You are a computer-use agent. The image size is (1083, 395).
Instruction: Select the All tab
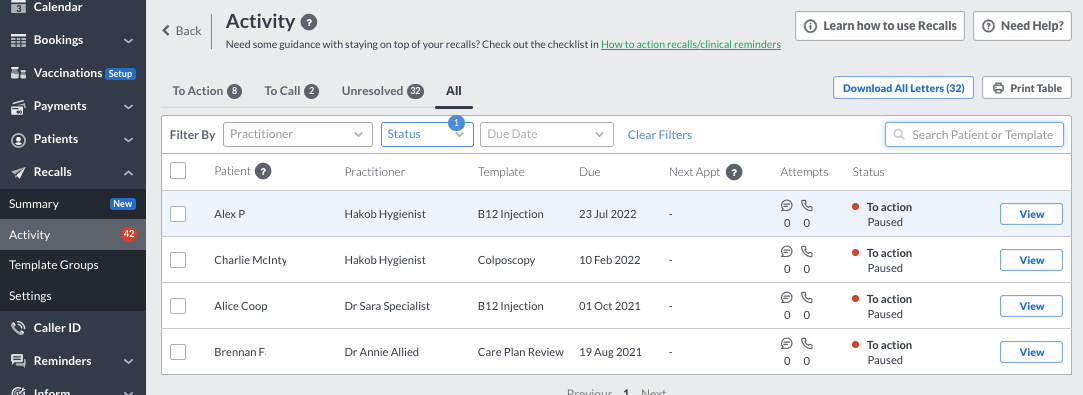pos(454,91)
